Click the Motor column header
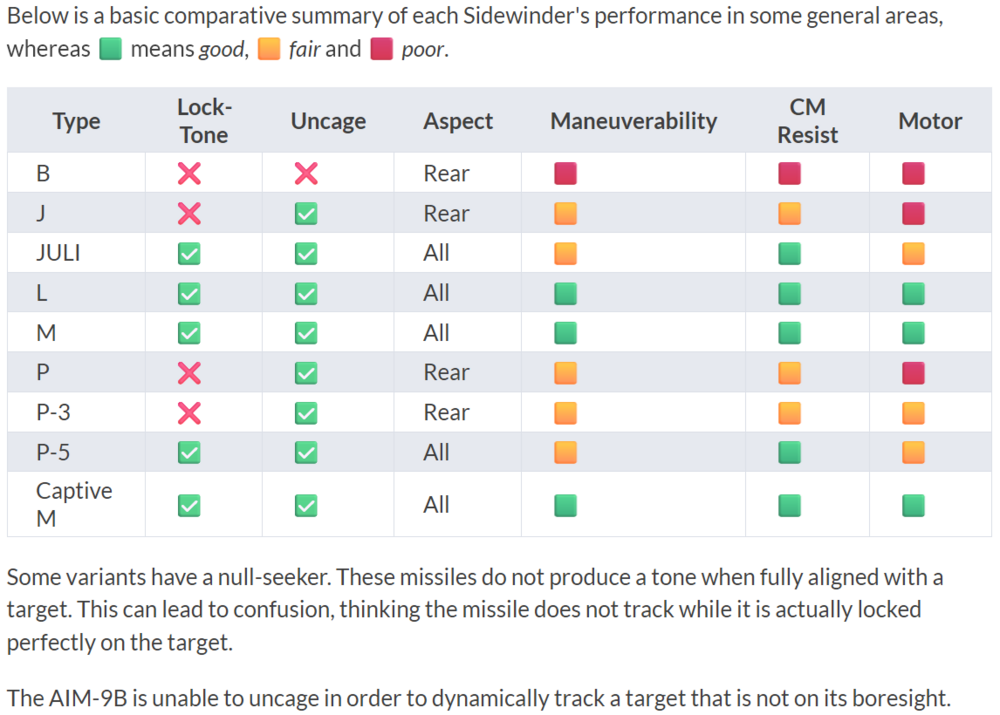1000x715 pixels. pyautogui.click(x=930, y=121)
